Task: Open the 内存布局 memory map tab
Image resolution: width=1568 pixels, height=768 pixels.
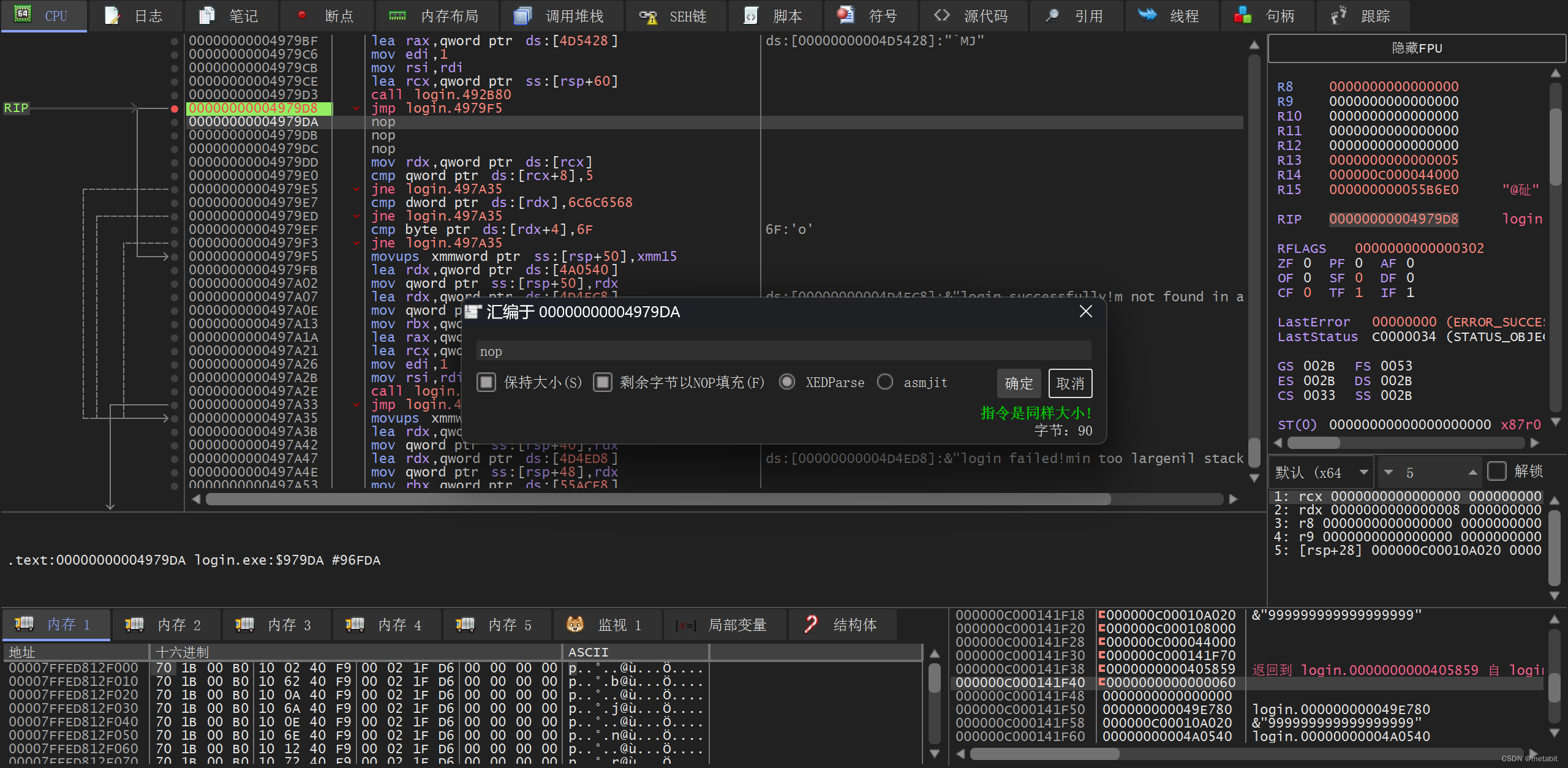Action: click(x=437, y=16)
